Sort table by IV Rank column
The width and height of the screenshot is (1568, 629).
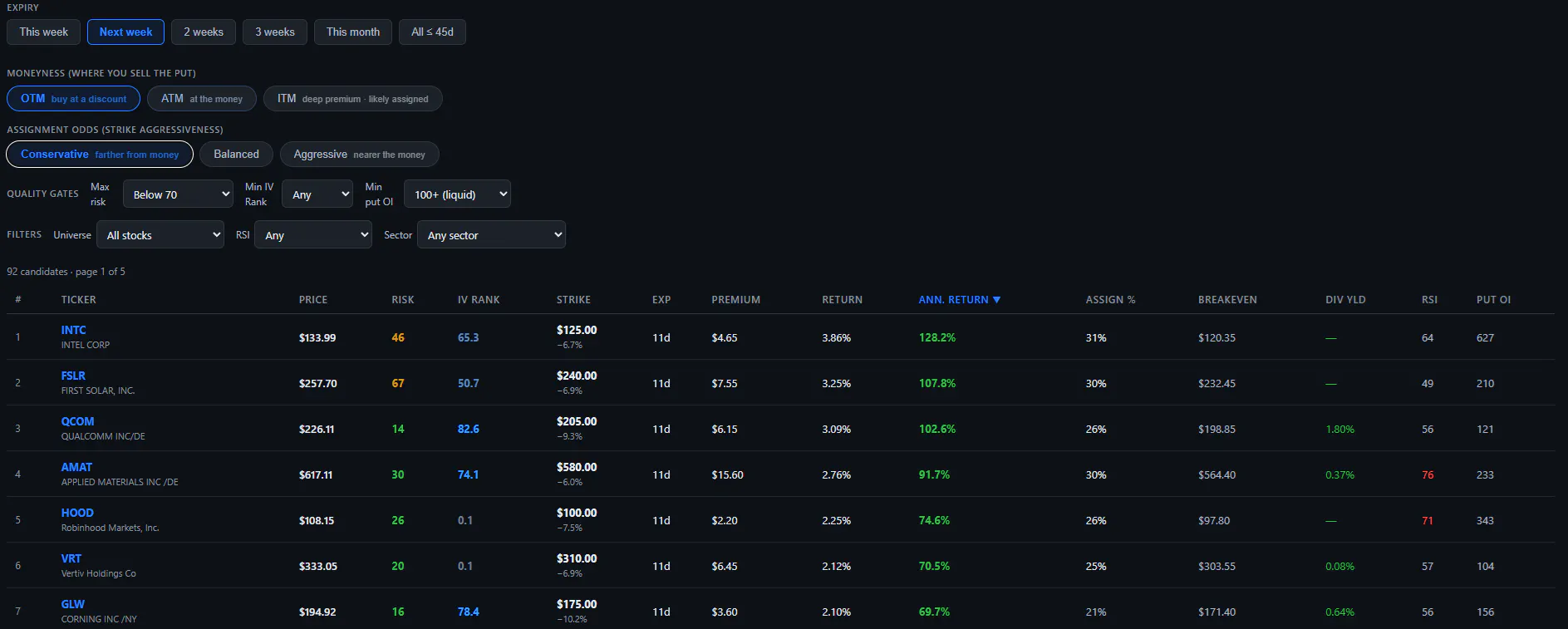pos(479,300)
